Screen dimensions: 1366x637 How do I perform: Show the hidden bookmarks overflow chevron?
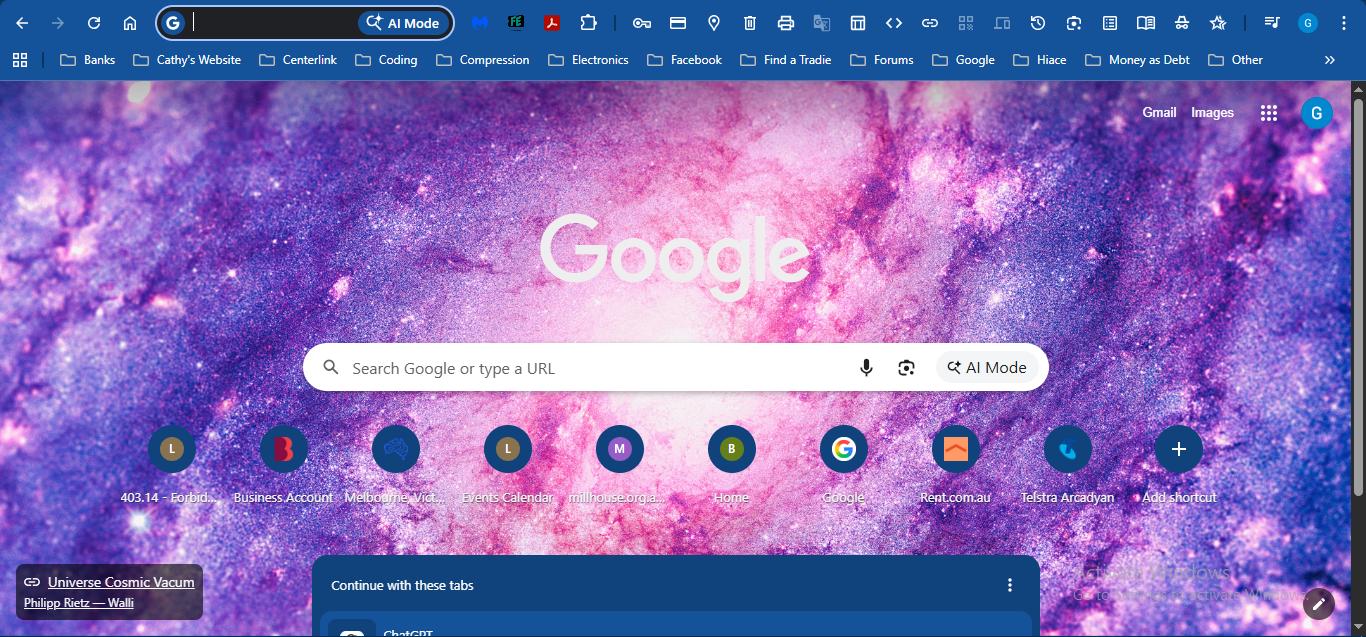click(x=1330, y=60)
